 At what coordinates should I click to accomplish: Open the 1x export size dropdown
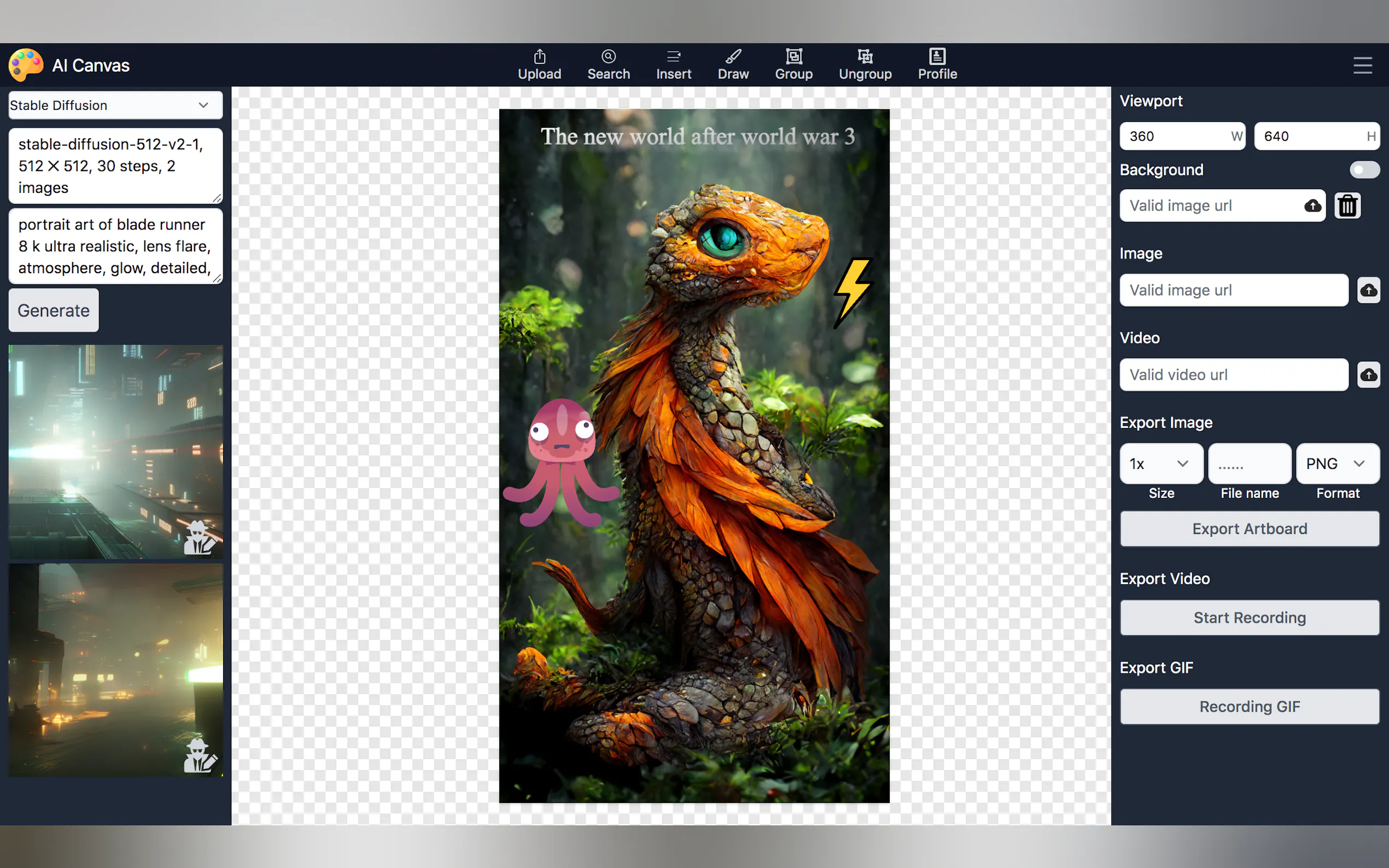point(1160,464)
